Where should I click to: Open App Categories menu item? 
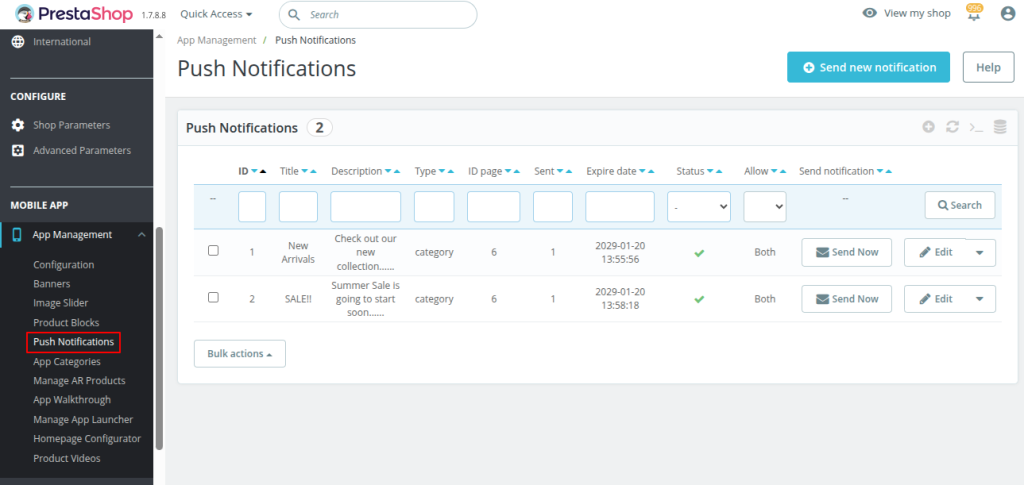pos(67,361)
